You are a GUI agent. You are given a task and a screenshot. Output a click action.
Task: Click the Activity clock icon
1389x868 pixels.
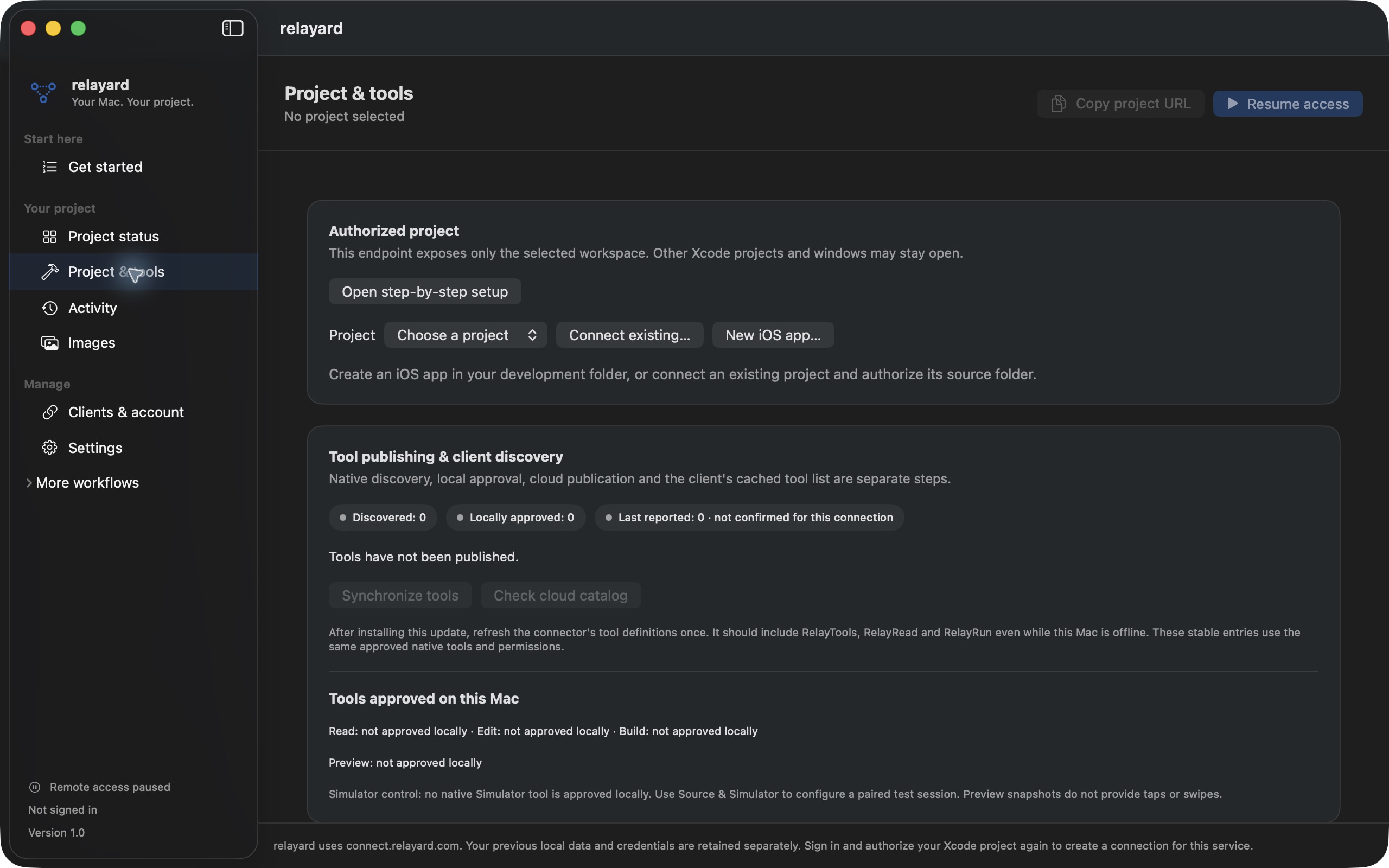pos(50,308)
